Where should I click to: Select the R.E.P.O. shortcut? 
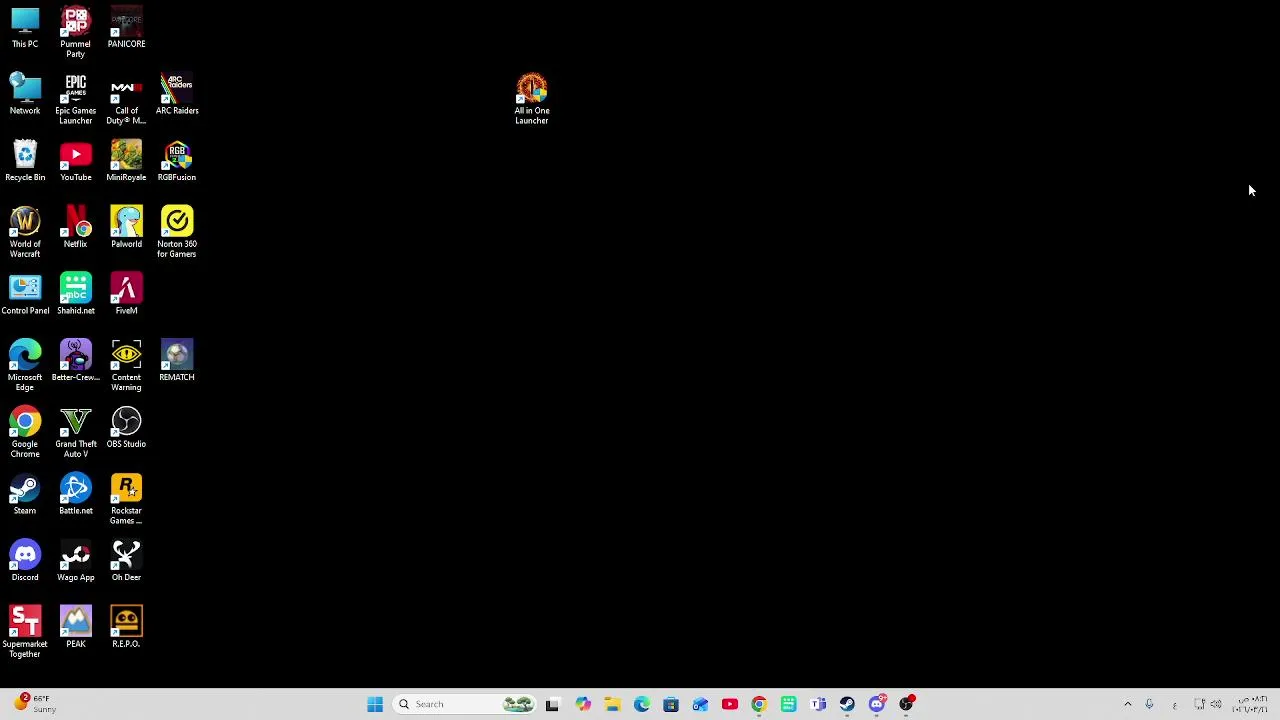(126, 628)
